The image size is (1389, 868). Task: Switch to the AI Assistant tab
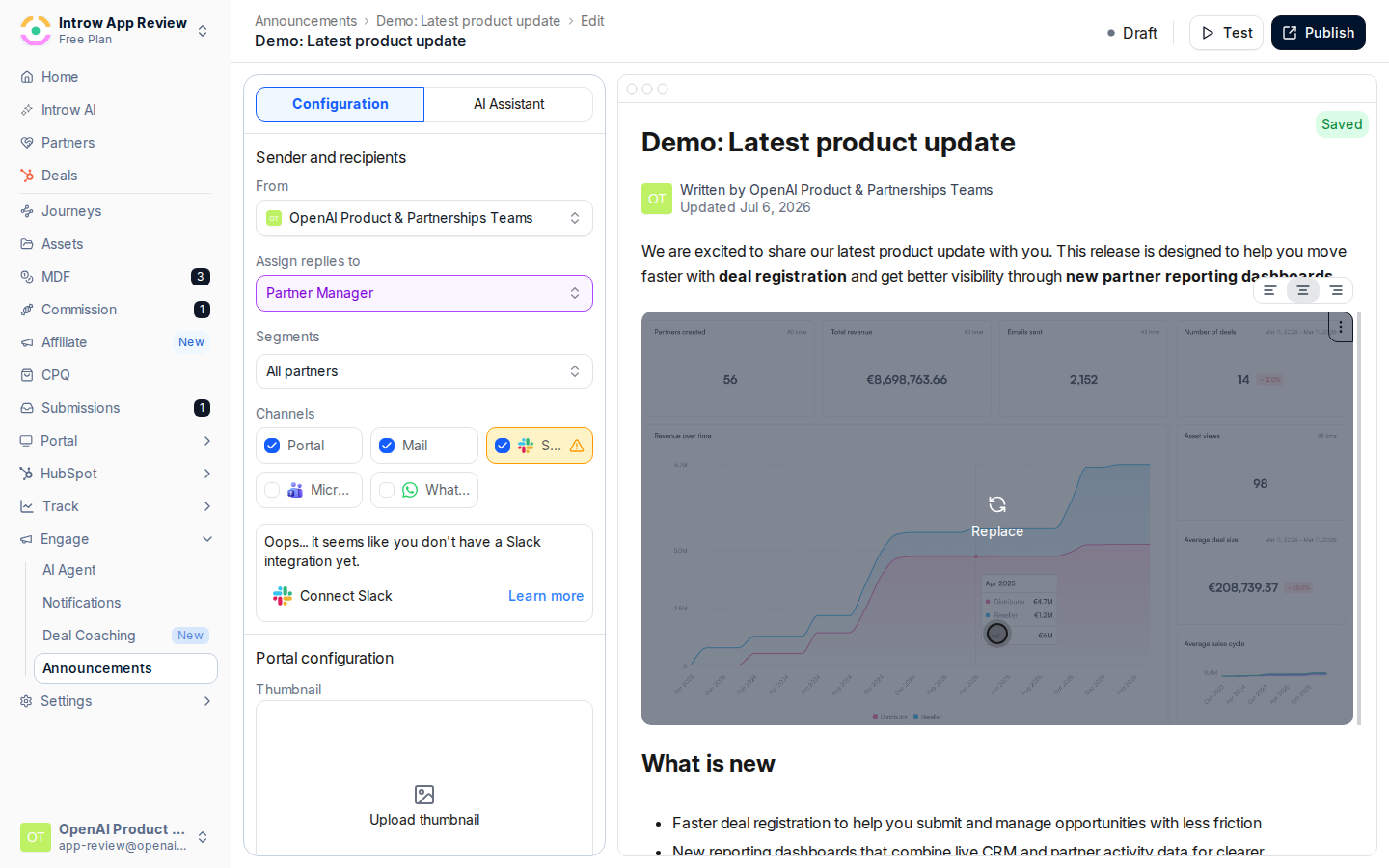coord(508,104)
